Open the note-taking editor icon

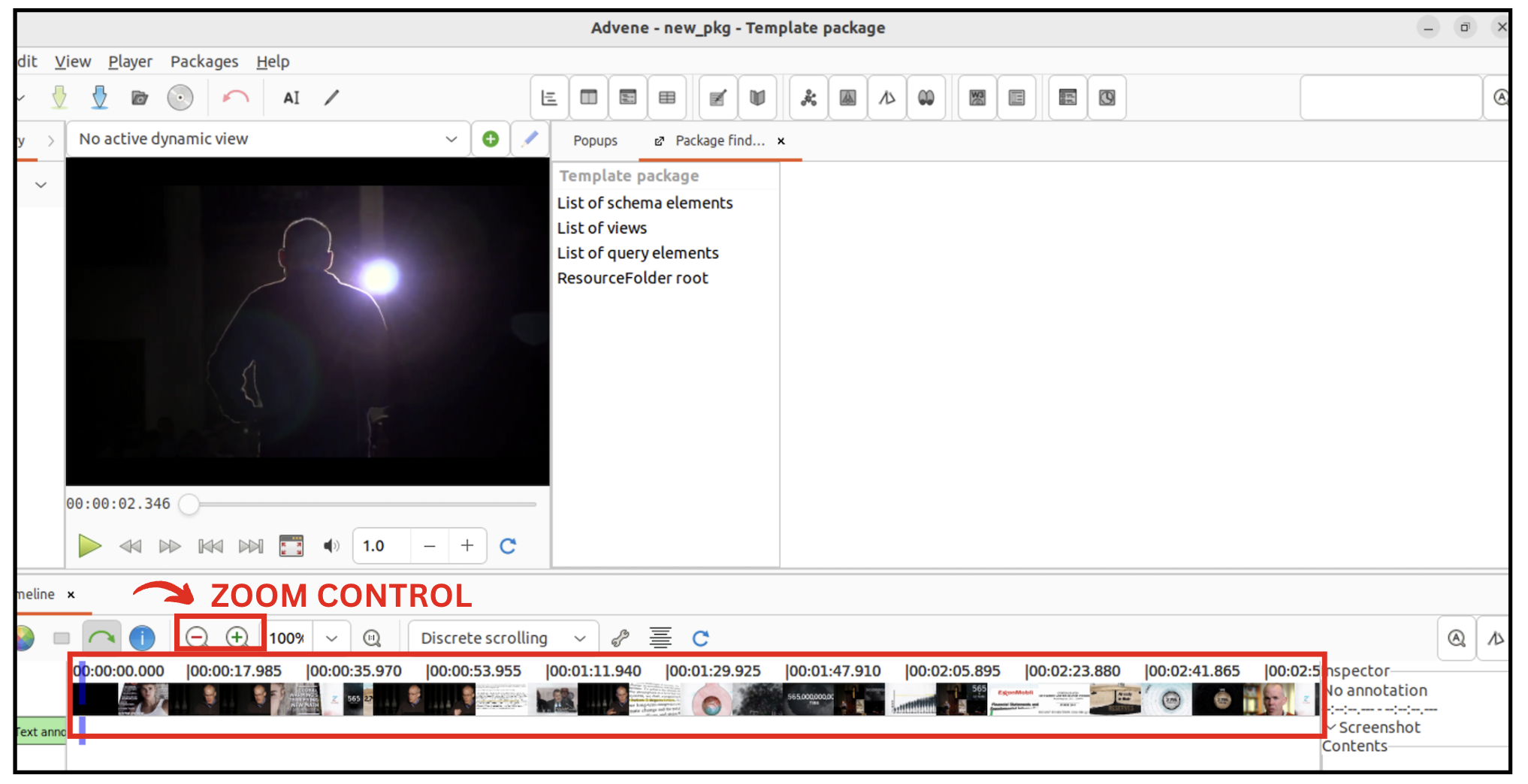(718, 98)
